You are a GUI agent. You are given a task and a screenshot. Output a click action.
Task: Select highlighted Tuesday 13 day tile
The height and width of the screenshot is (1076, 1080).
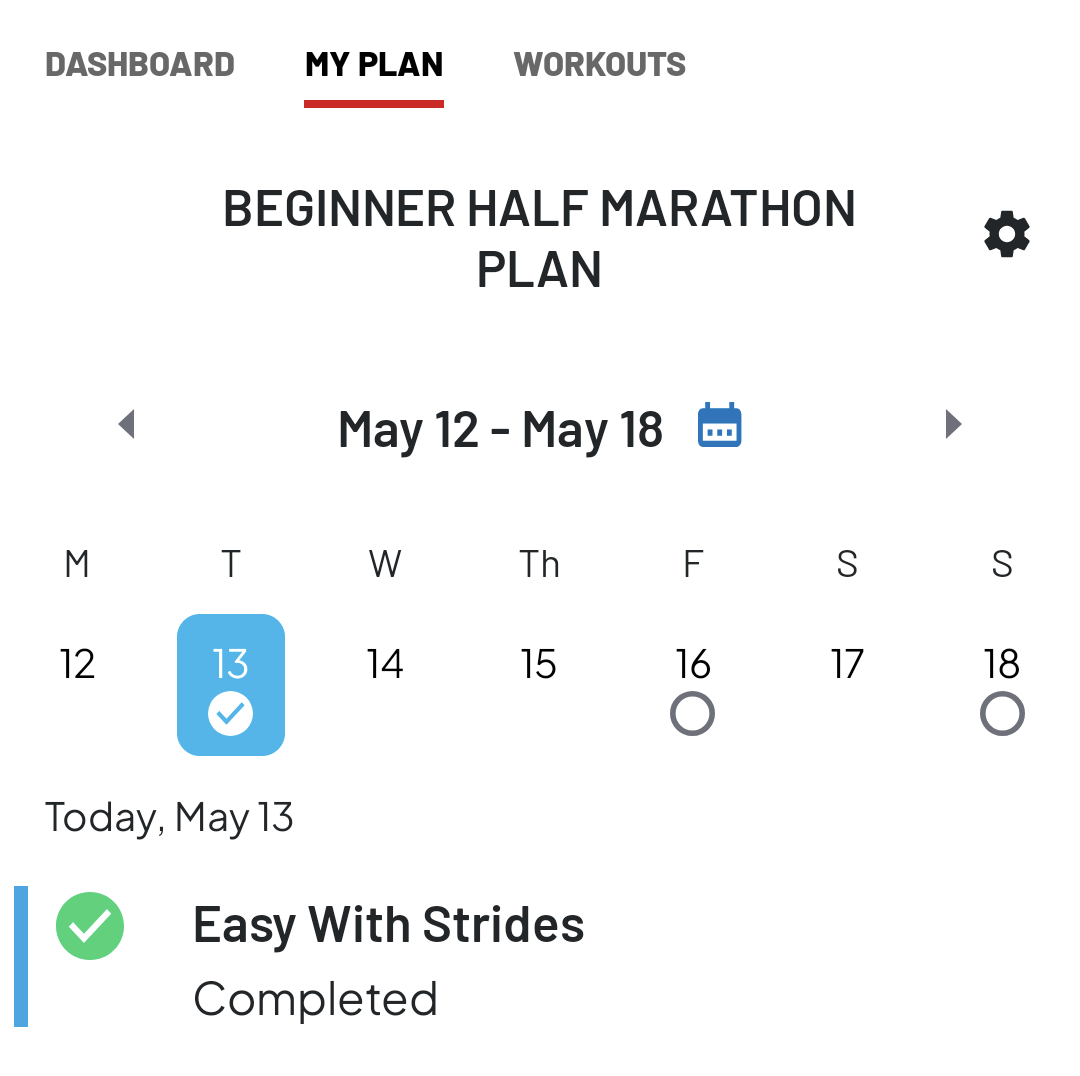[x=231, y=685]
